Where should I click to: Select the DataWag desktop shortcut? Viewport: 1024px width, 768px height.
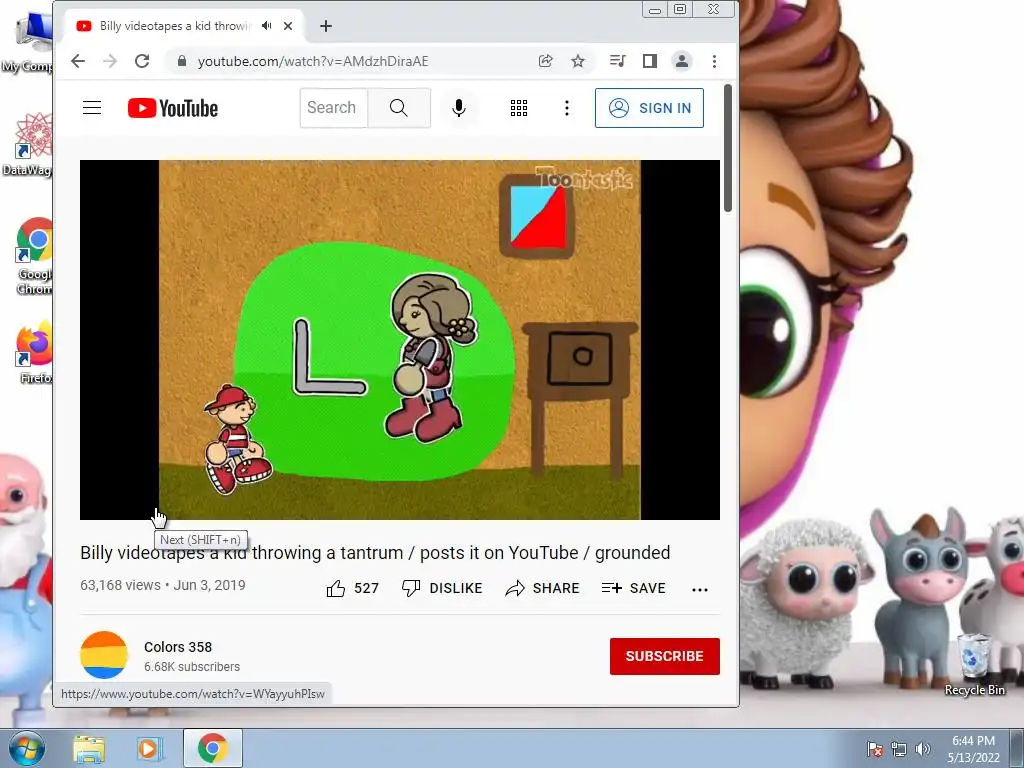[27, 145]
